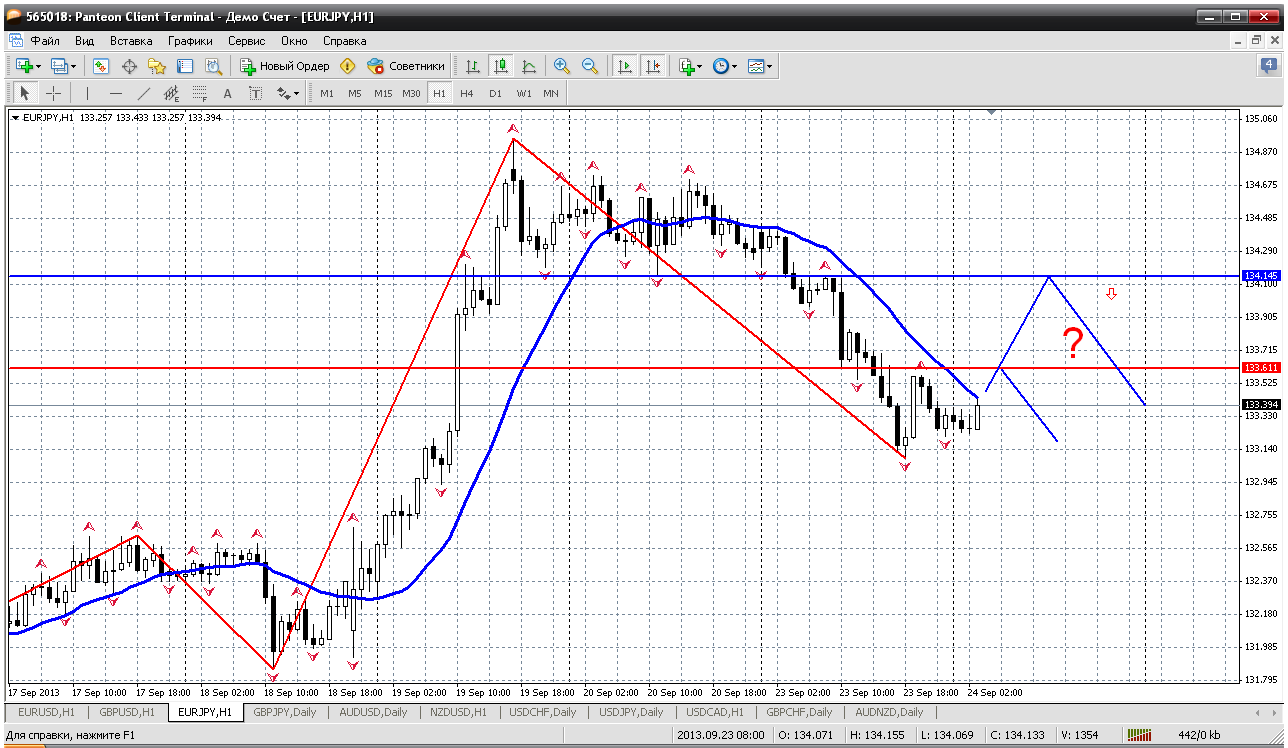
Task: Toggle the Советники expert advisors button
Action: [406, 66]
